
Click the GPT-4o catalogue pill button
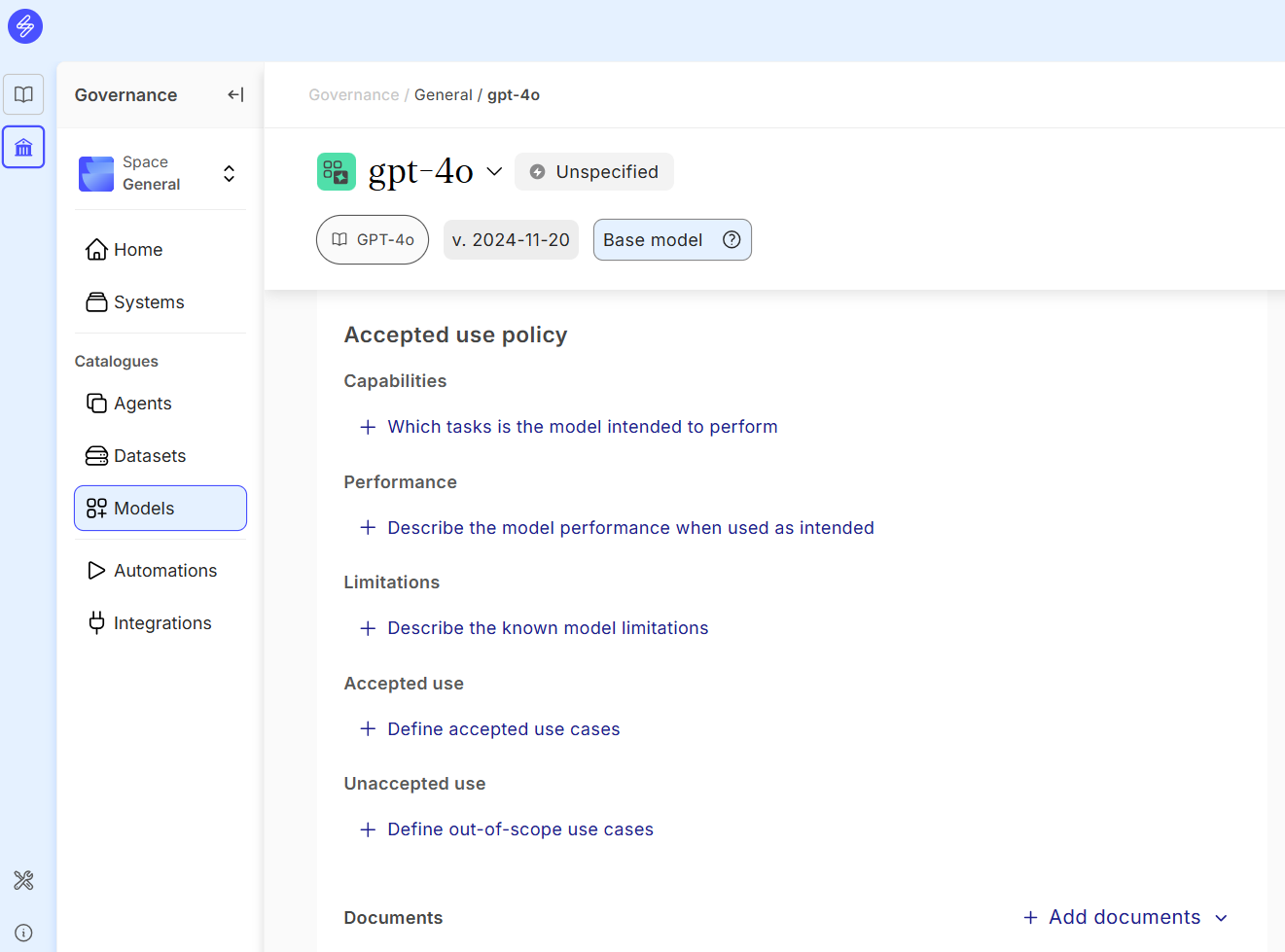coord(373,239)
